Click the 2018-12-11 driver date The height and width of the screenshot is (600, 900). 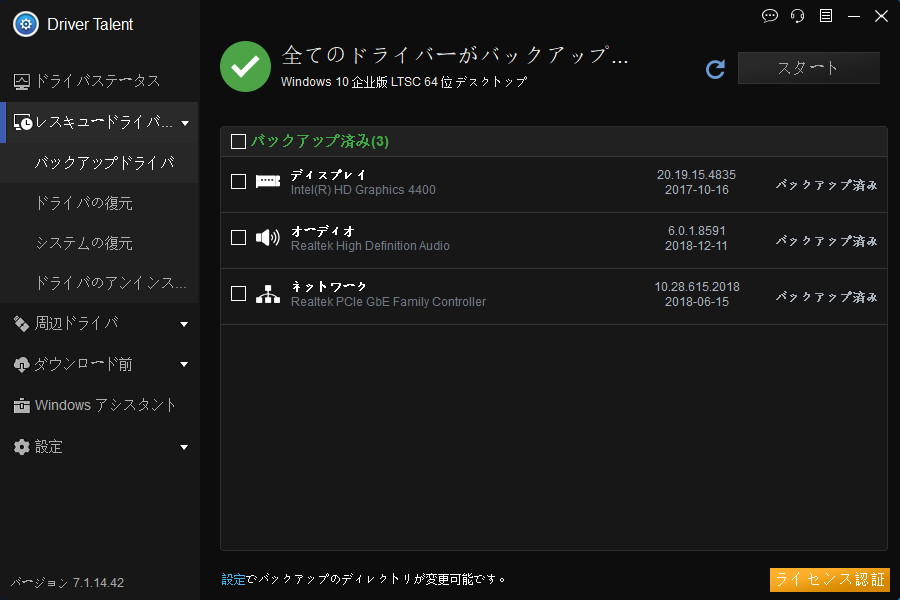click(x=696, y=246)
